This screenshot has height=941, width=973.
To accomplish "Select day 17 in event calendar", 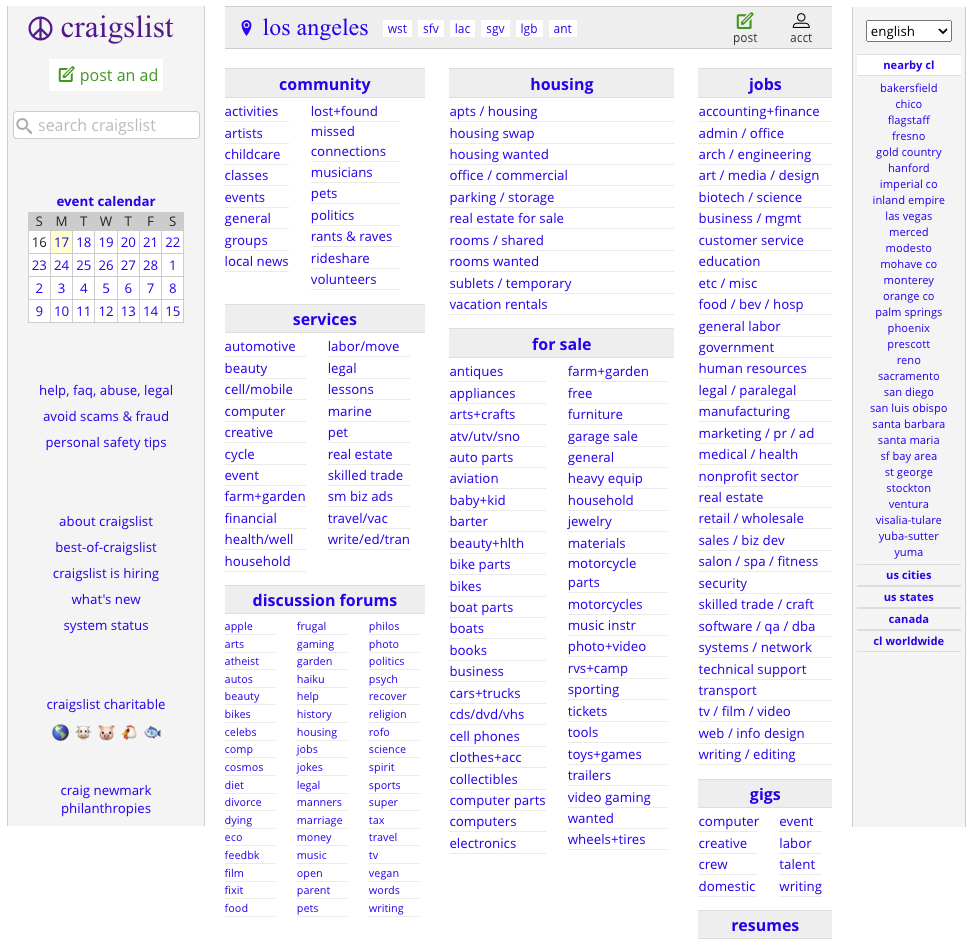I will [61, 242].
